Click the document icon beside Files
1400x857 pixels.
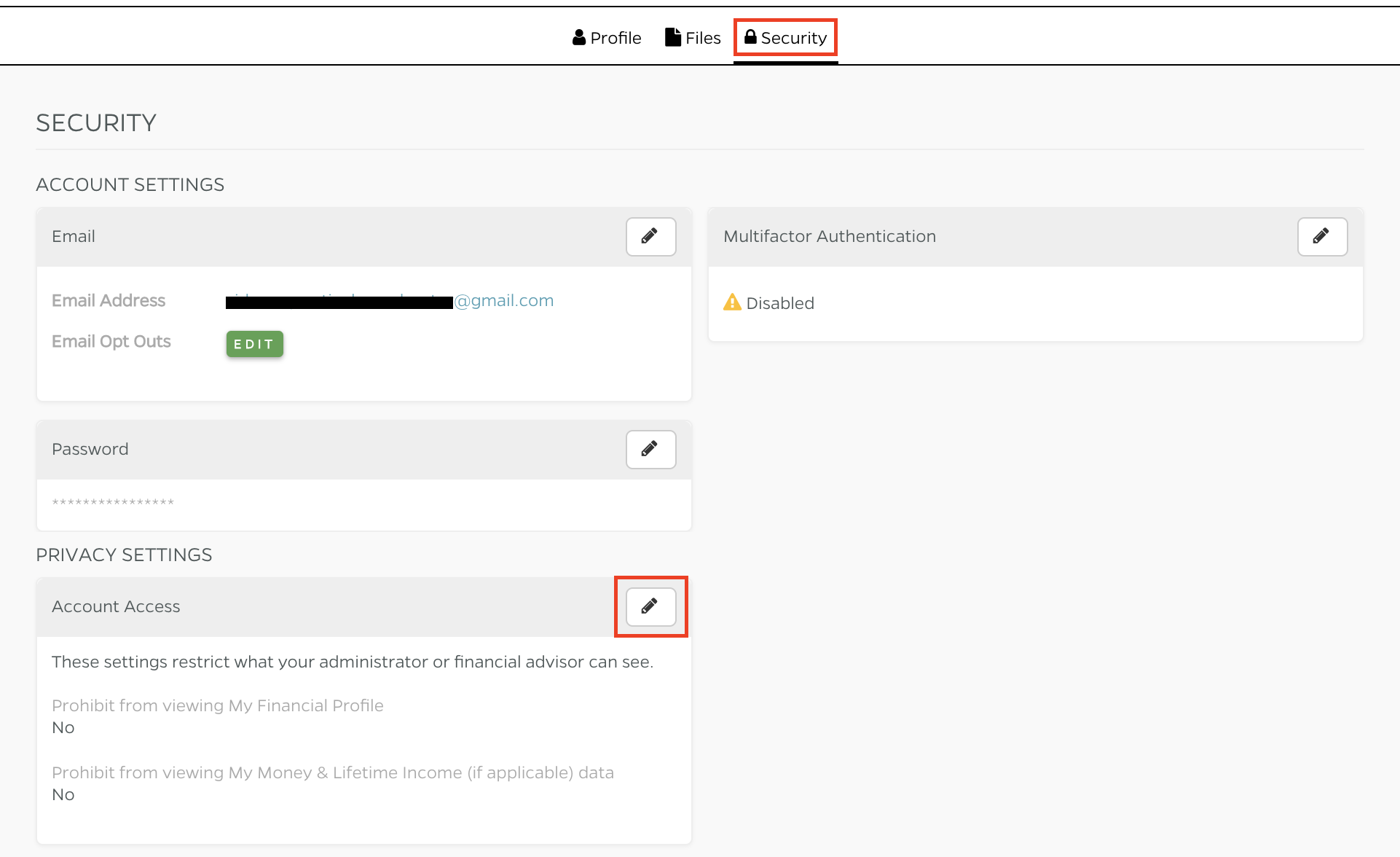pyautogui.click(x=672, y=37)
